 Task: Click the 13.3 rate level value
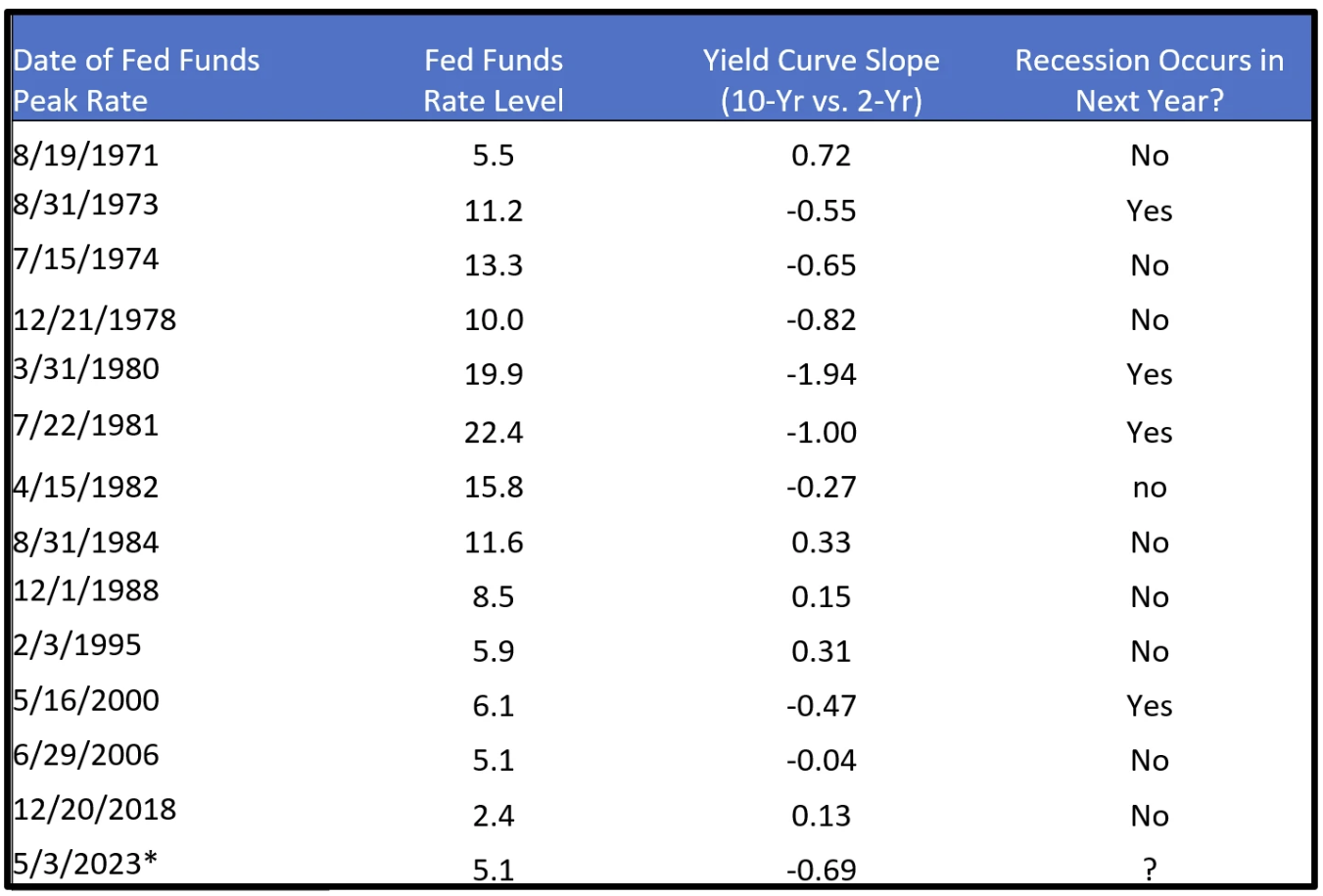click(494, 265)
